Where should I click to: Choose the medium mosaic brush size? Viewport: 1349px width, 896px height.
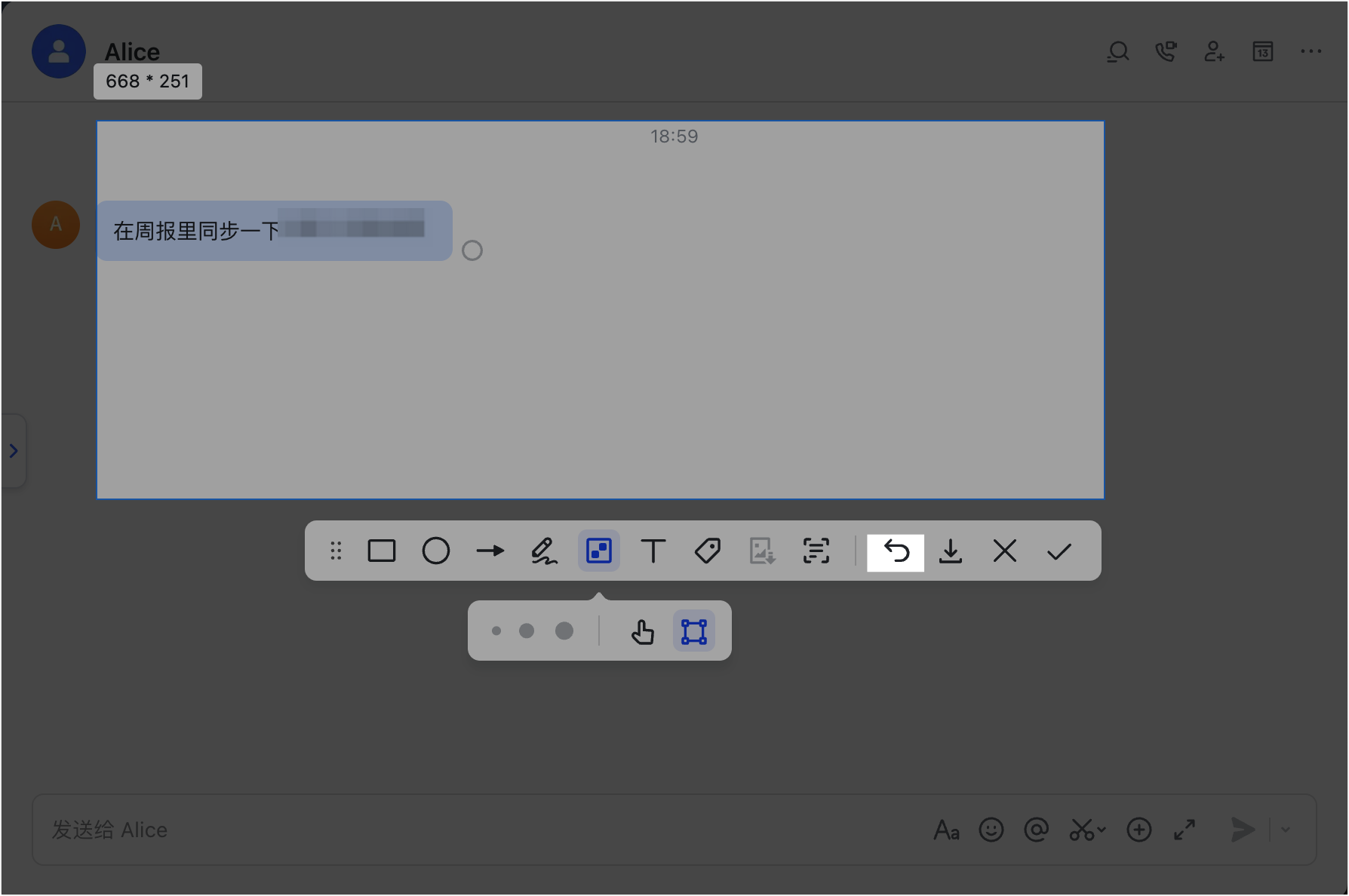pyautogui.click(x=527, y=631)
